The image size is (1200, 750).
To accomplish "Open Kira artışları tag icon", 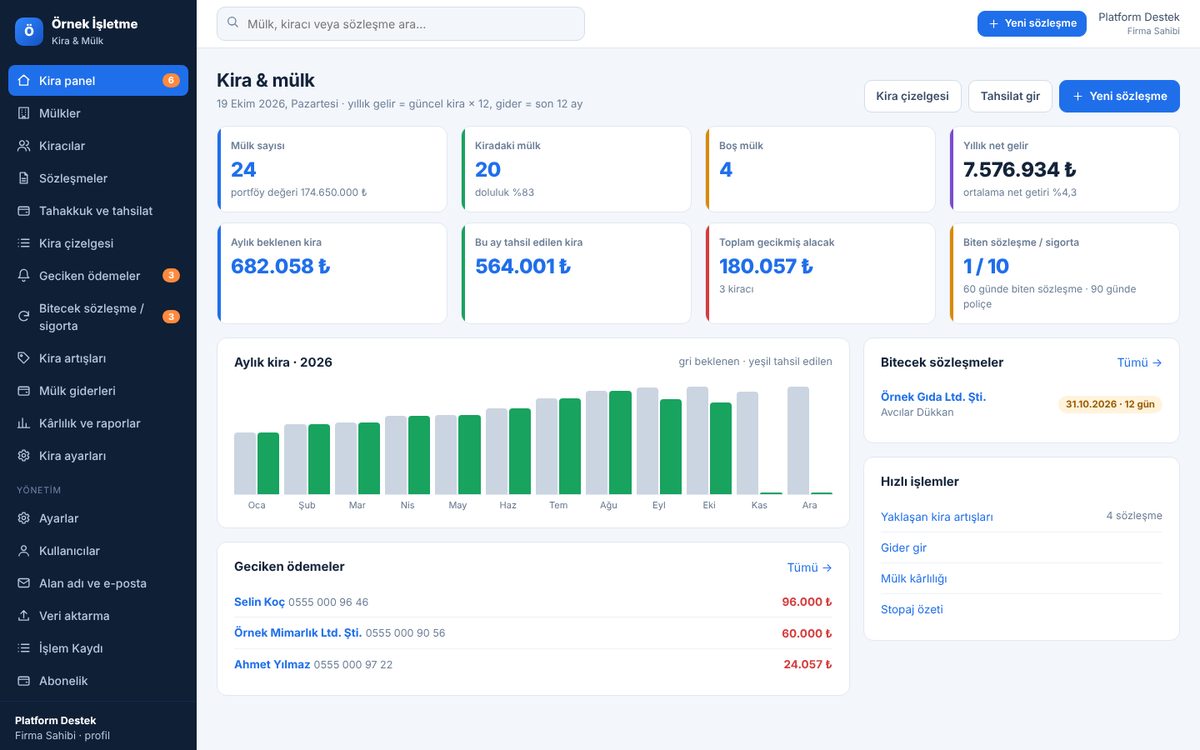I will click(x=24, y=358).
